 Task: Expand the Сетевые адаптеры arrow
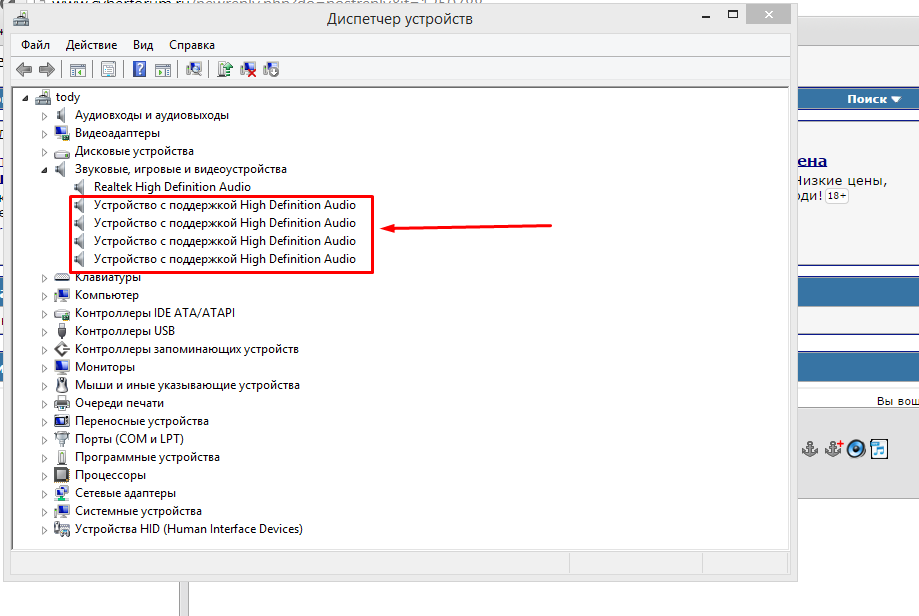pos(45,494)
